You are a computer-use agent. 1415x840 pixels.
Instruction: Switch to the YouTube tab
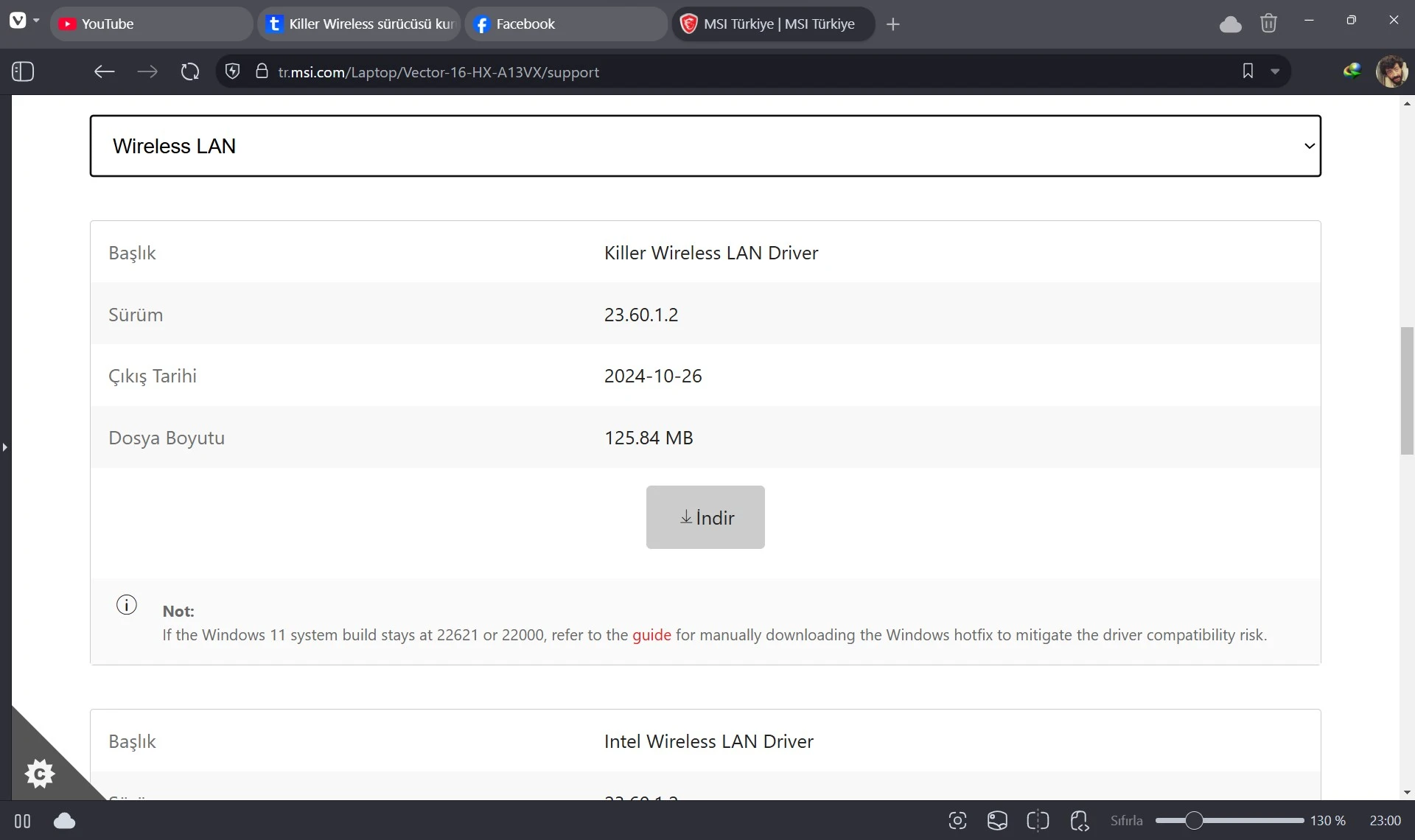(x=151, y=24)
